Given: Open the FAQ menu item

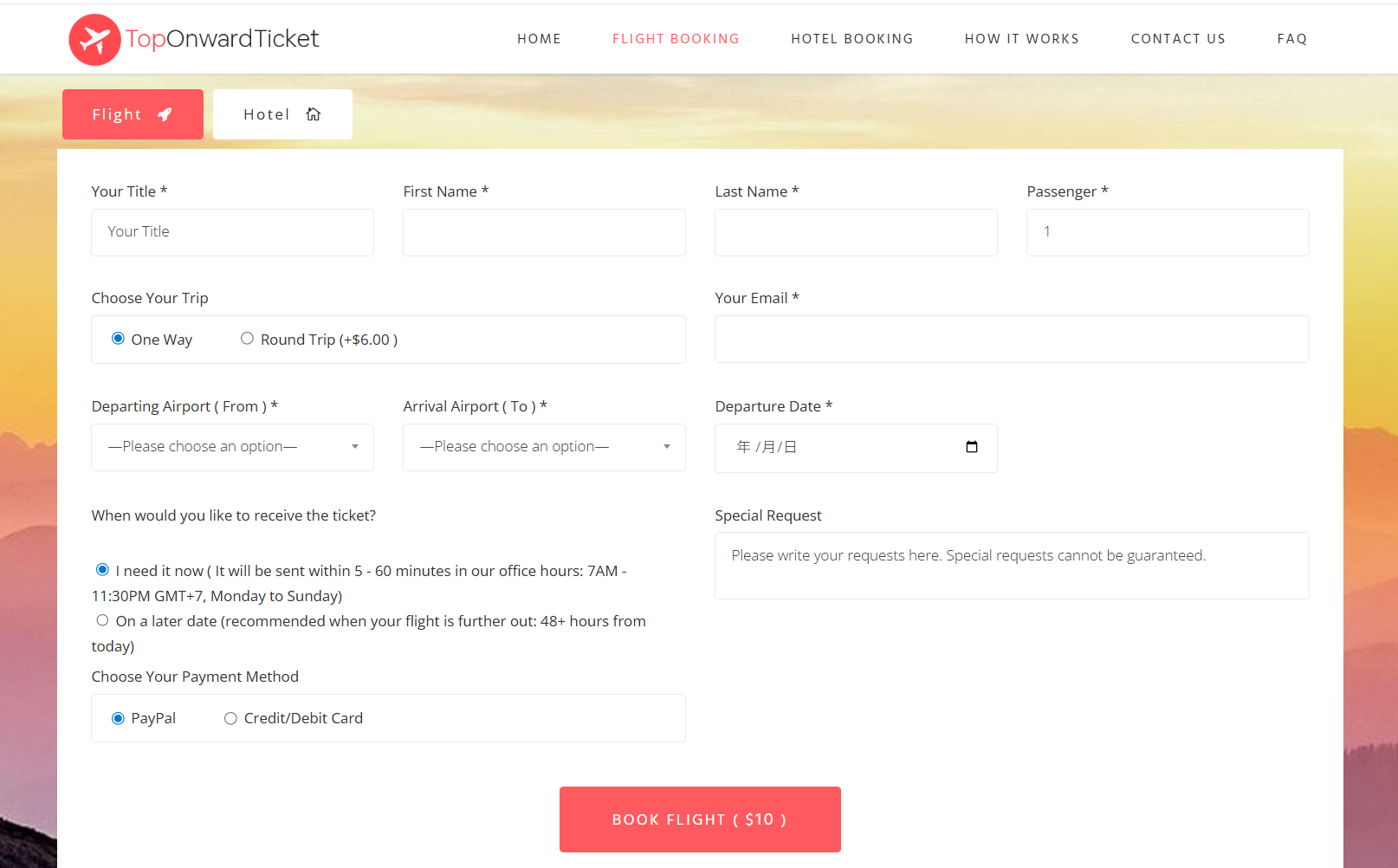Looking at the screenshot, I should 1291,39.
